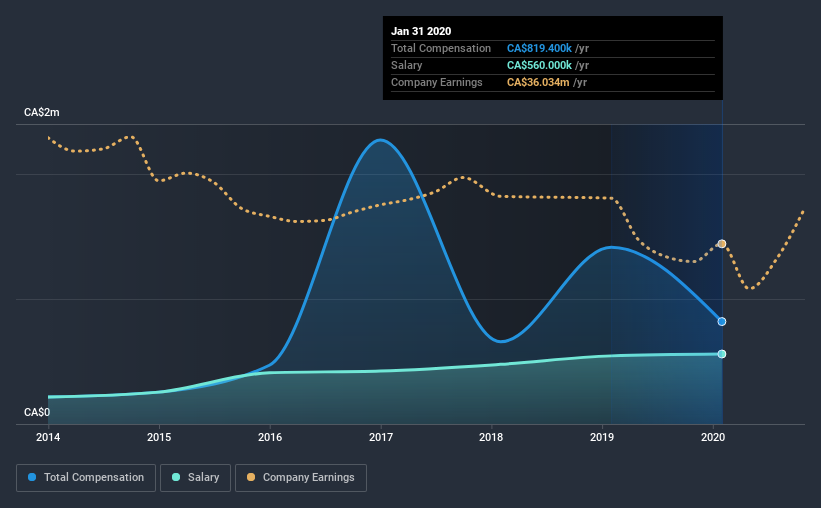Click the 2017 x-axis label
Image resolution: width=821 pixels, height=508 pixels.
(x=381, y=437)
